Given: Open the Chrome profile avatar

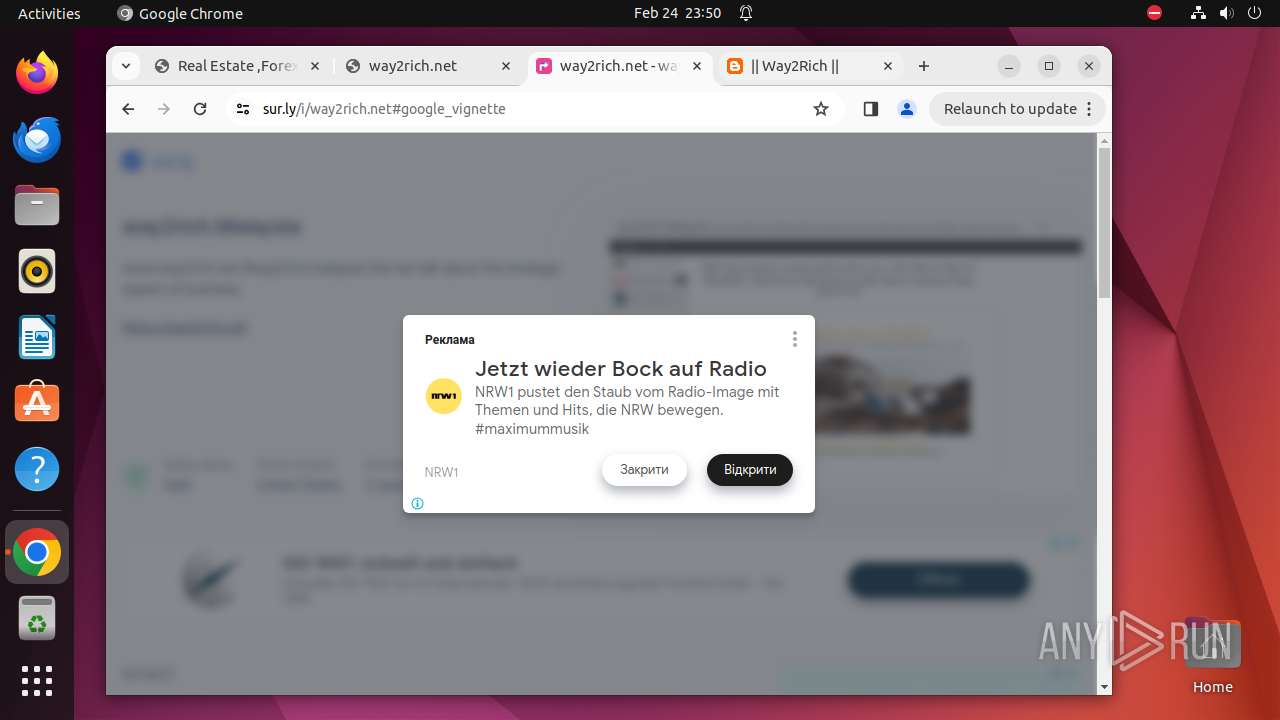Looking at the screenshot, I should pyautogui.click(x=907, y=109).
